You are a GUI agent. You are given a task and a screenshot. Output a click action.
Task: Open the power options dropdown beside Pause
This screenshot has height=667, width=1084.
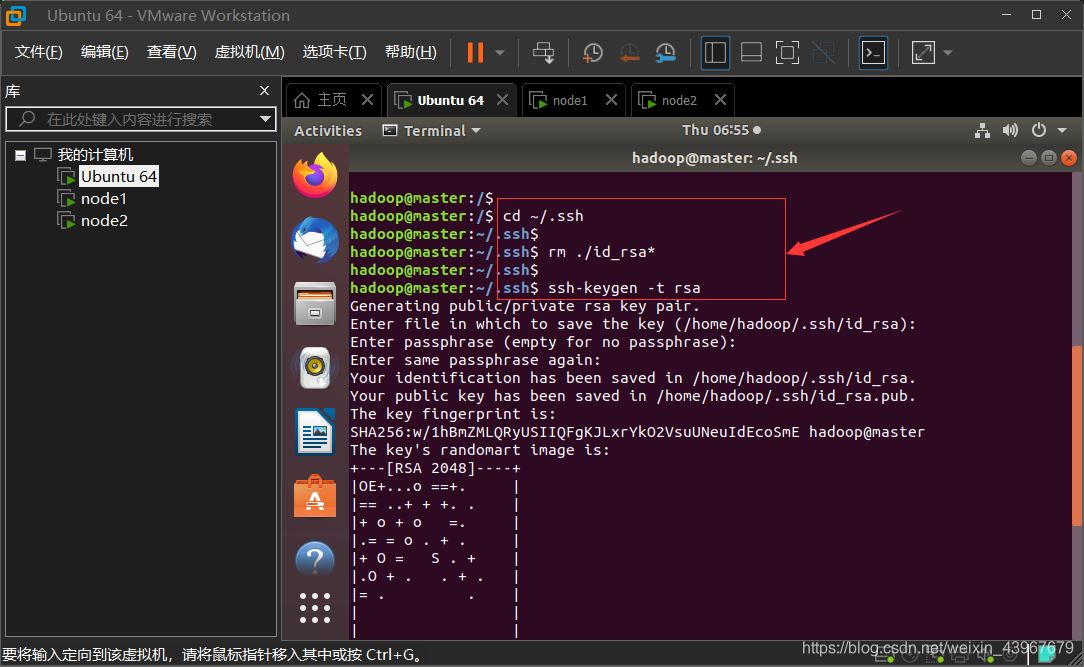tap(500, 53)
